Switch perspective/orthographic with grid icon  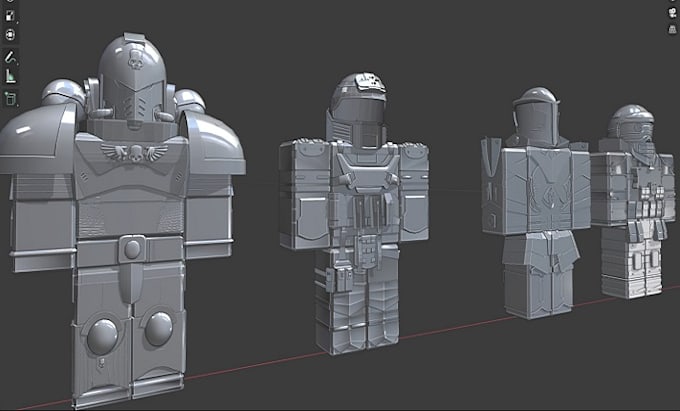(x=673, y=29)
